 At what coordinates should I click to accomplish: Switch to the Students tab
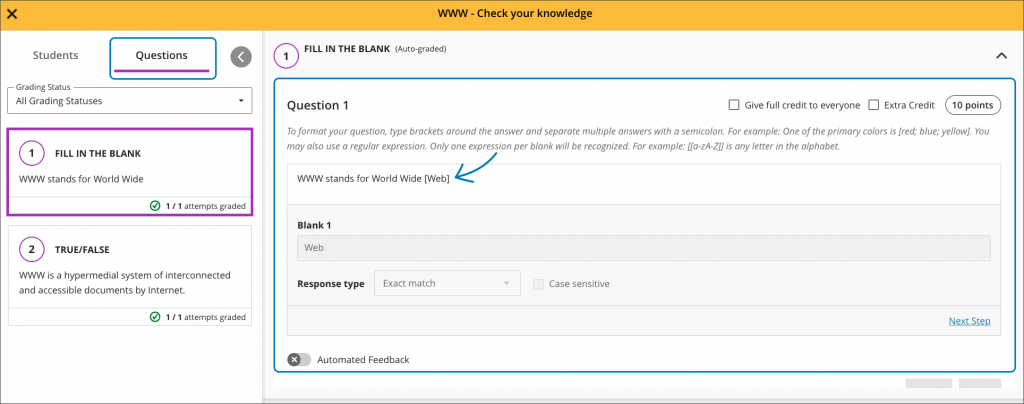56,55
